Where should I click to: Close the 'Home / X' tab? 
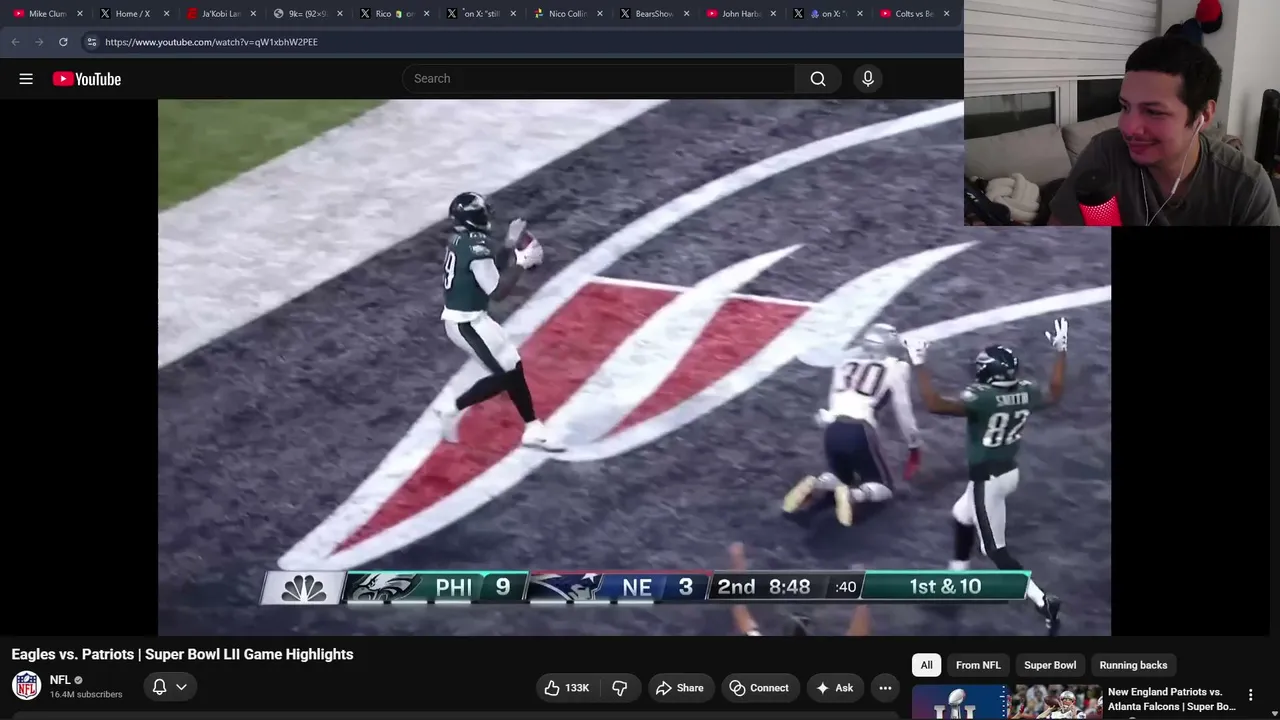click(x=166, y=14)
